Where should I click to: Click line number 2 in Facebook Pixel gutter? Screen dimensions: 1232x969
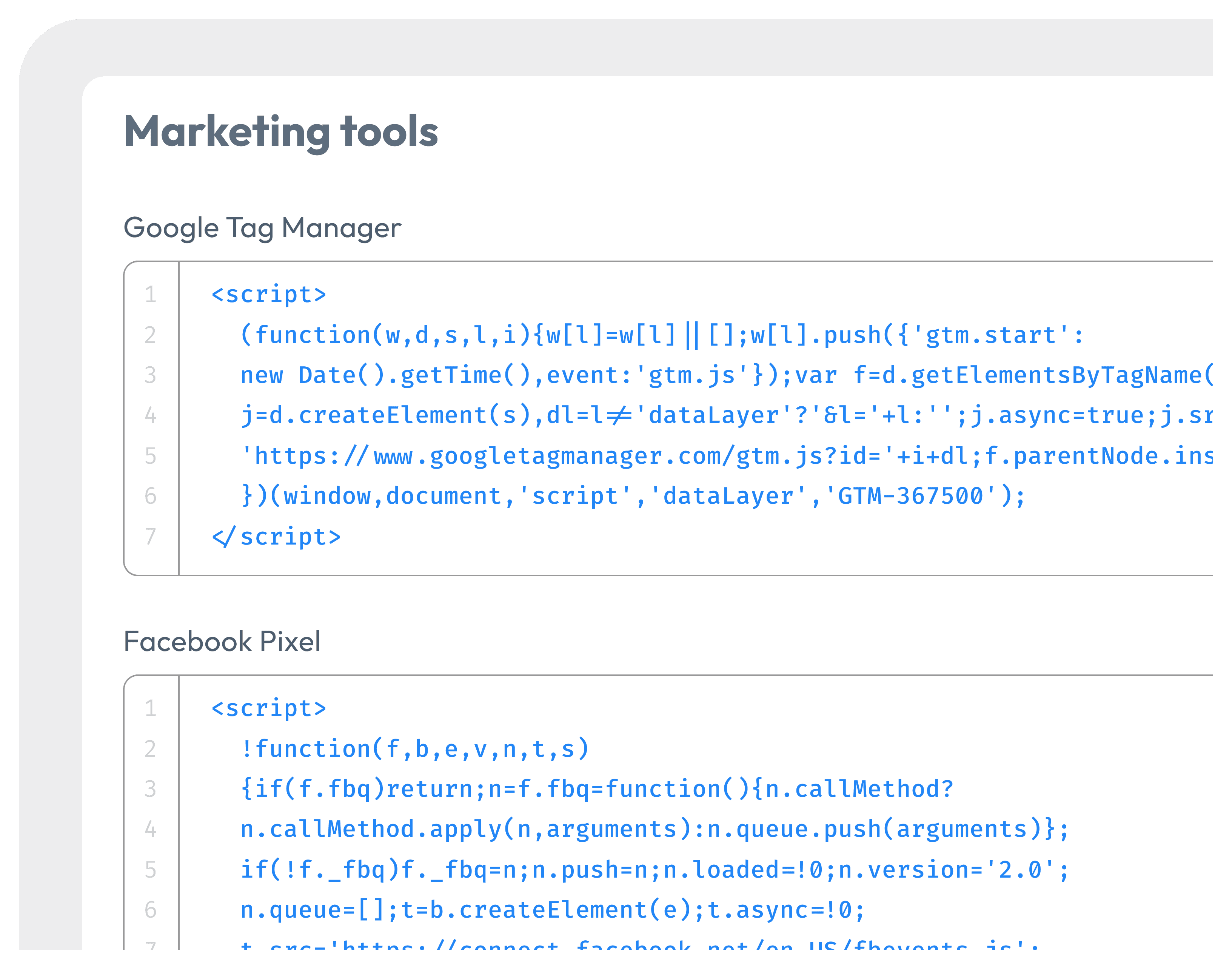coord(150,749)
